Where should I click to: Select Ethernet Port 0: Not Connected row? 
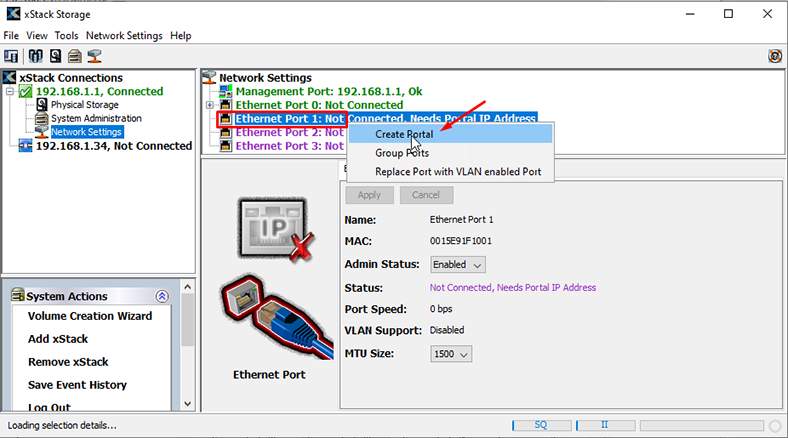tap(319, 105)
